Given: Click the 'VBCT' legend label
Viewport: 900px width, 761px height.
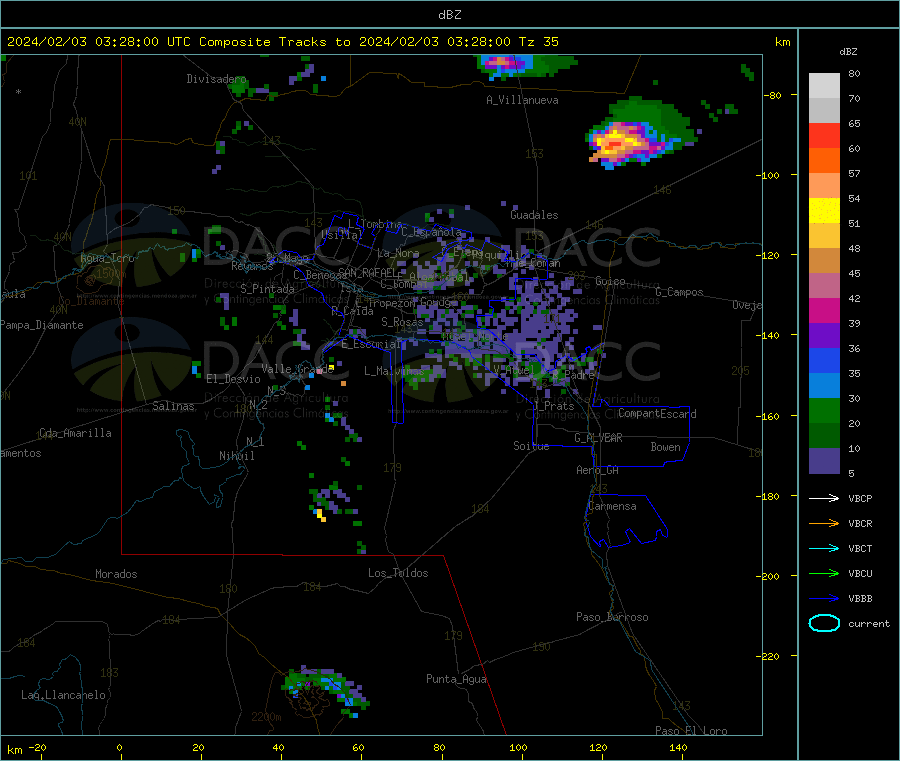Looking at the screenshot, I should (x=860, y=548).
